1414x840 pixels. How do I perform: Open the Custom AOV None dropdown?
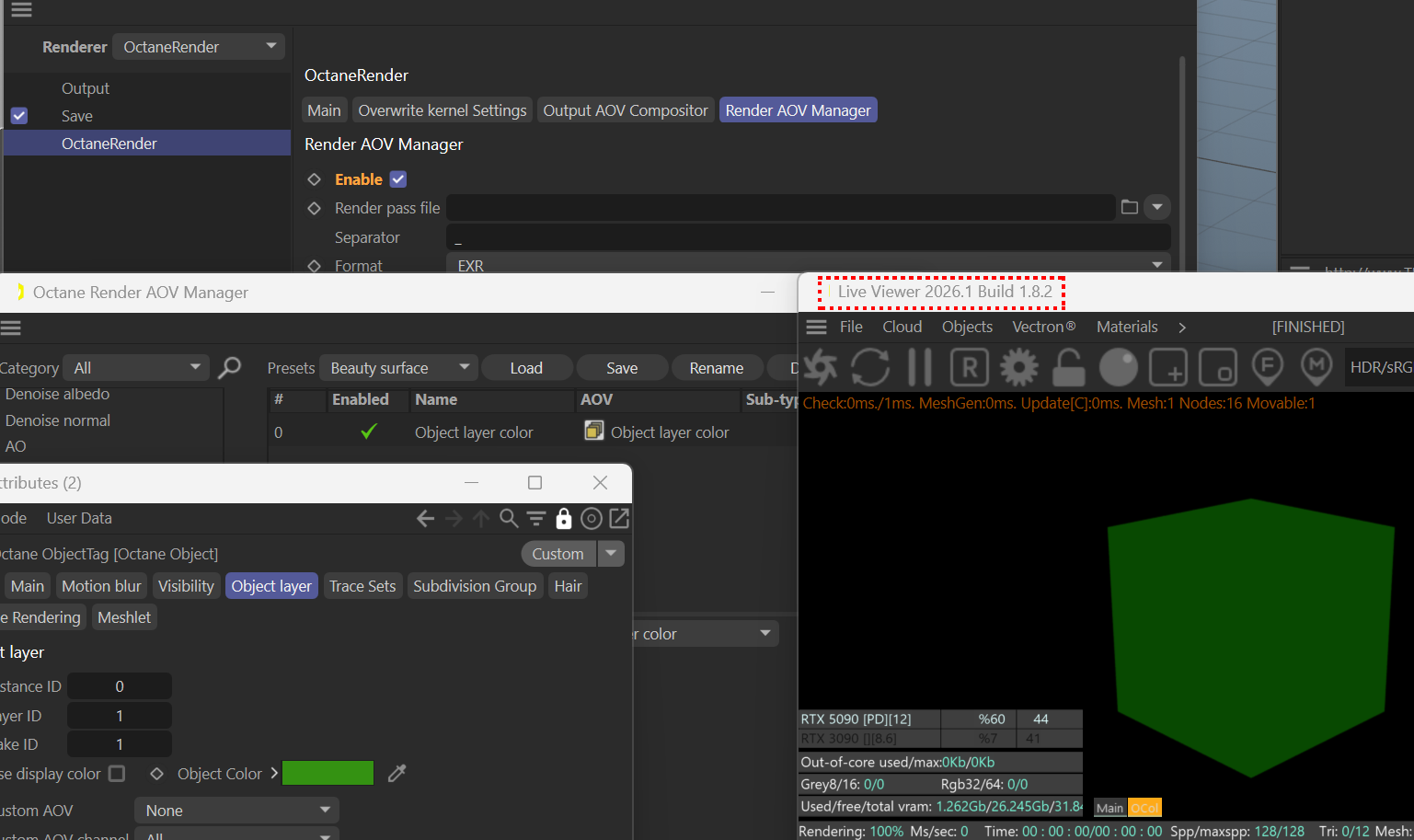[236, 811]
